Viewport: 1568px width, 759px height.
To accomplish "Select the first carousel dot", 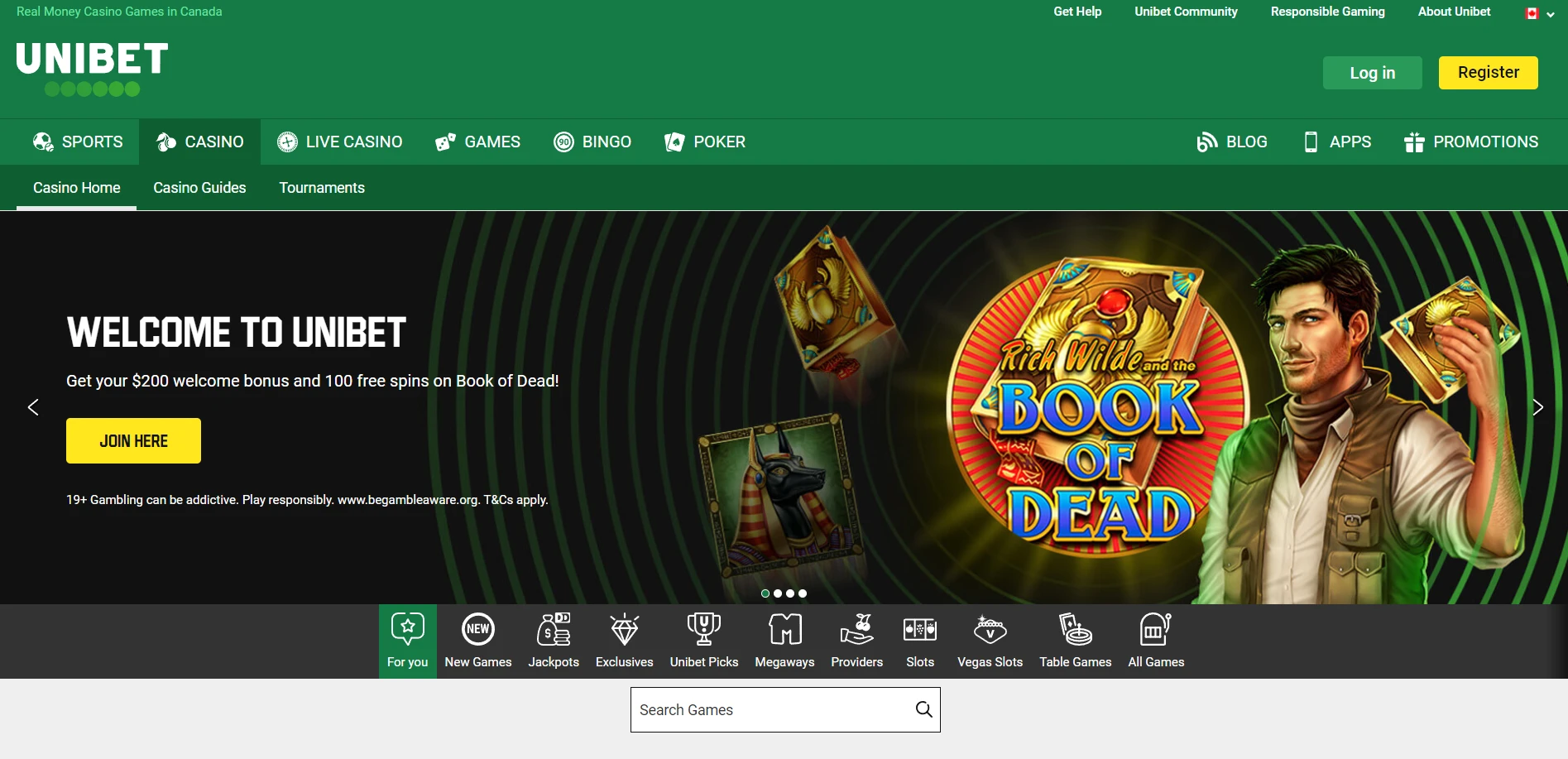I will tap(765, 593).
